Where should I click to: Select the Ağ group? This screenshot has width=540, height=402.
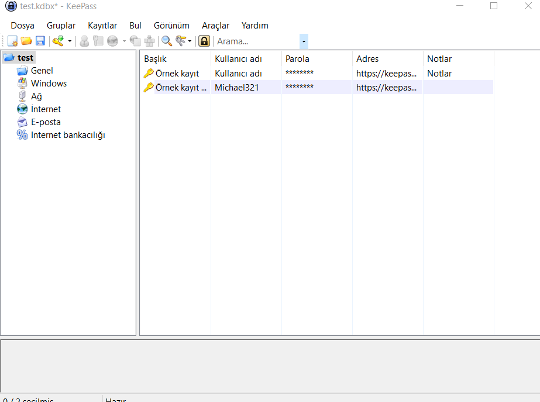click(37, 96)
